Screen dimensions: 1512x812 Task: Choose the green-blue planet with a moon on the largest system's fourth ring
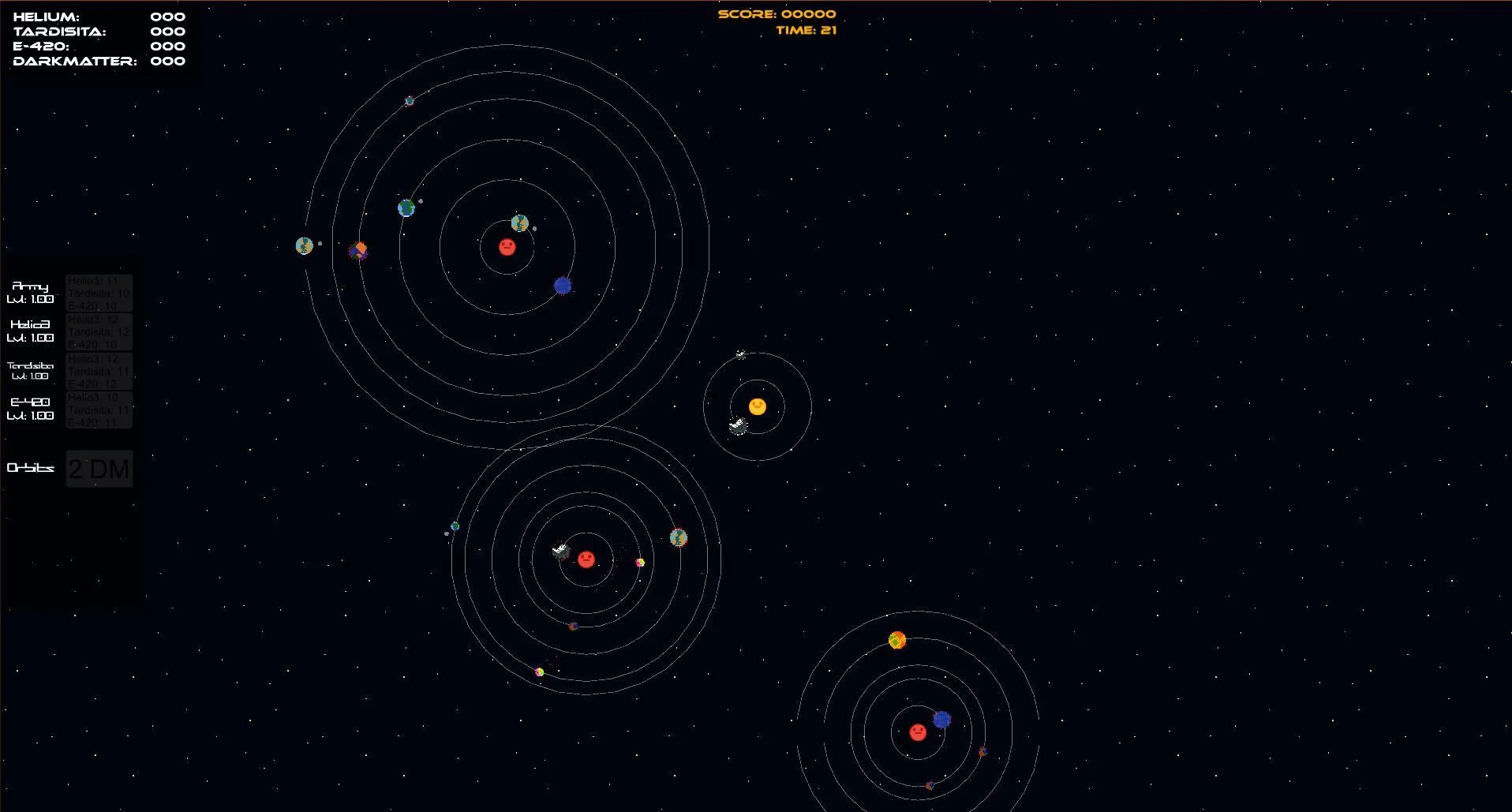pos(406,208)
